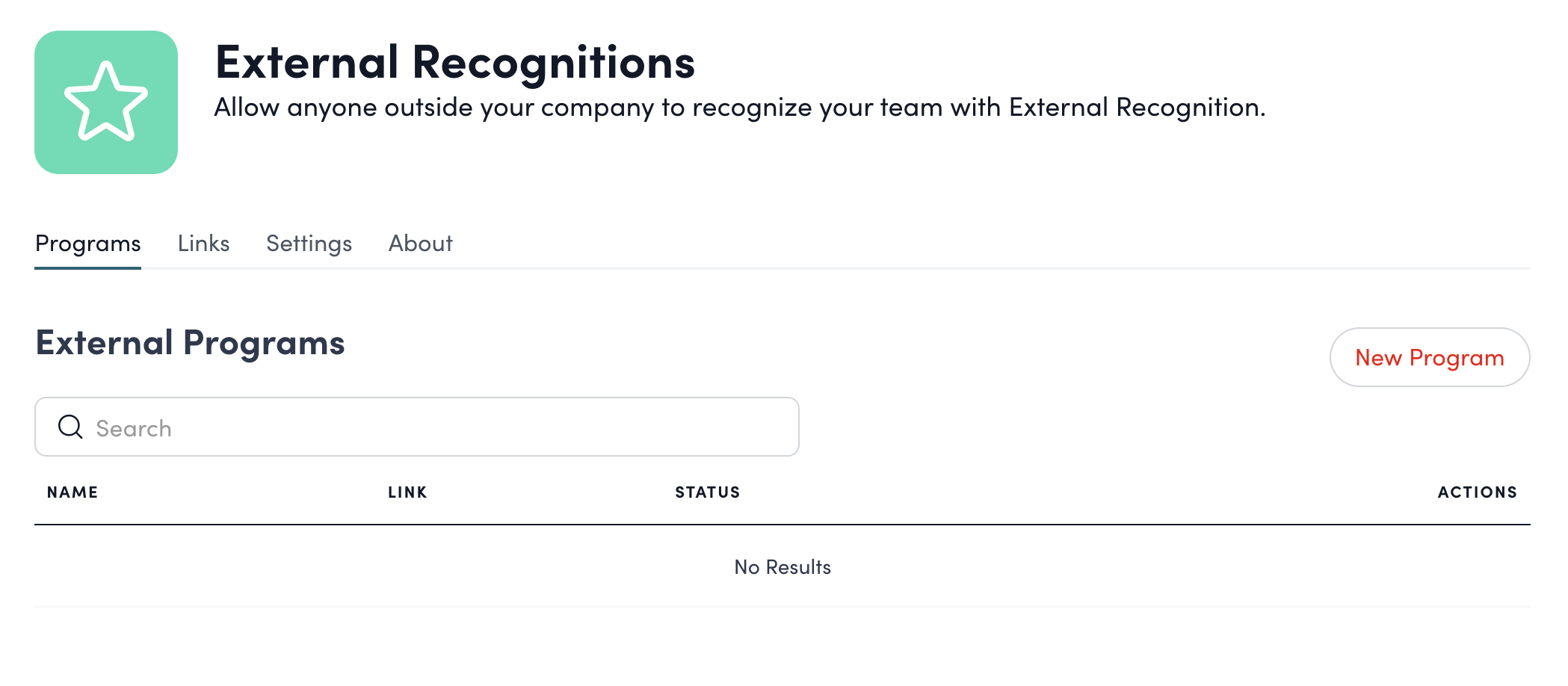Viewport: 1568px width, 686px height.
Task: Click the ACTIONS column header
Action: pos(1477,492)
